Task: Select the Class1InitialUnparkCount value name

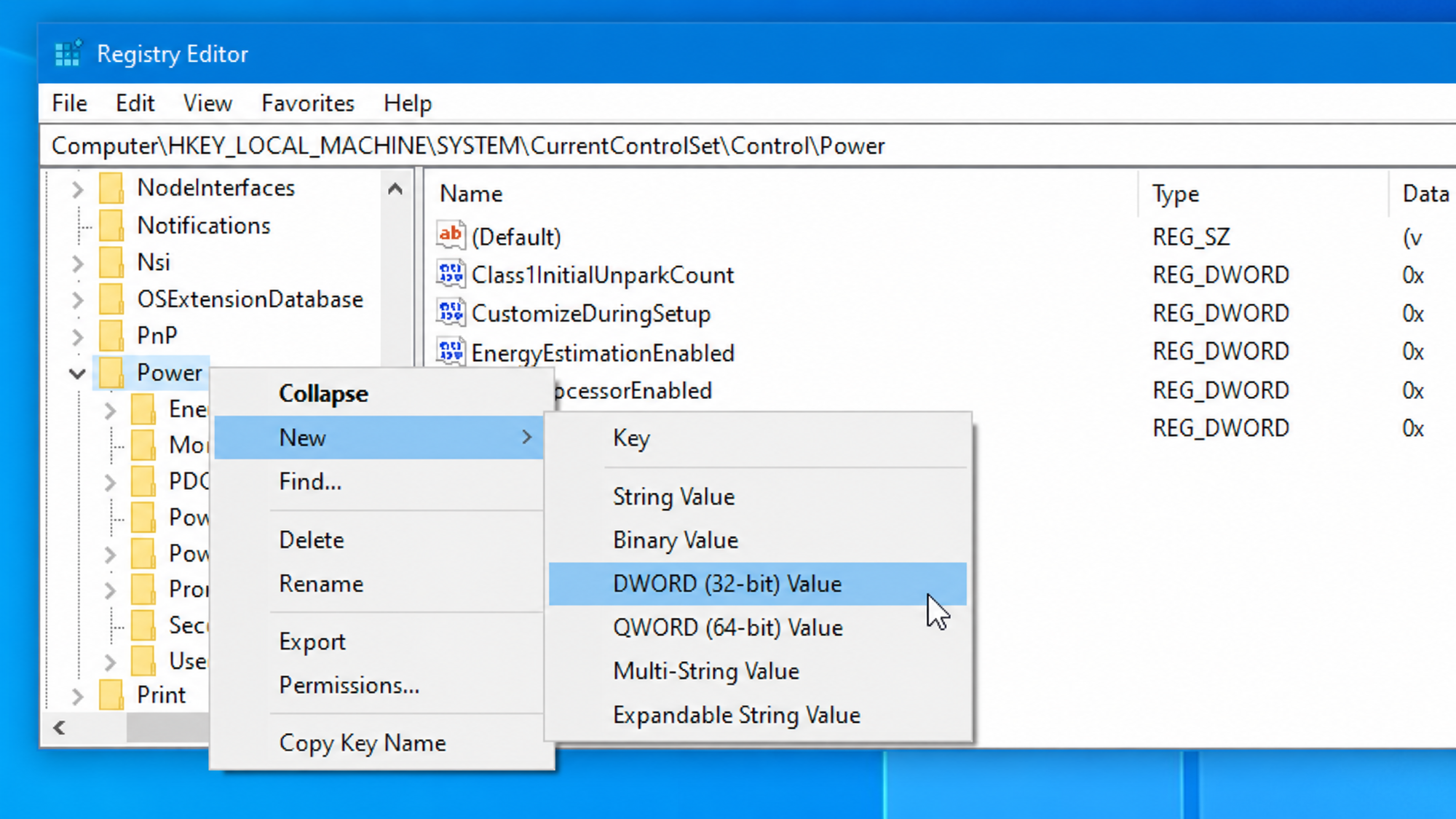Action: pos(603,275)
